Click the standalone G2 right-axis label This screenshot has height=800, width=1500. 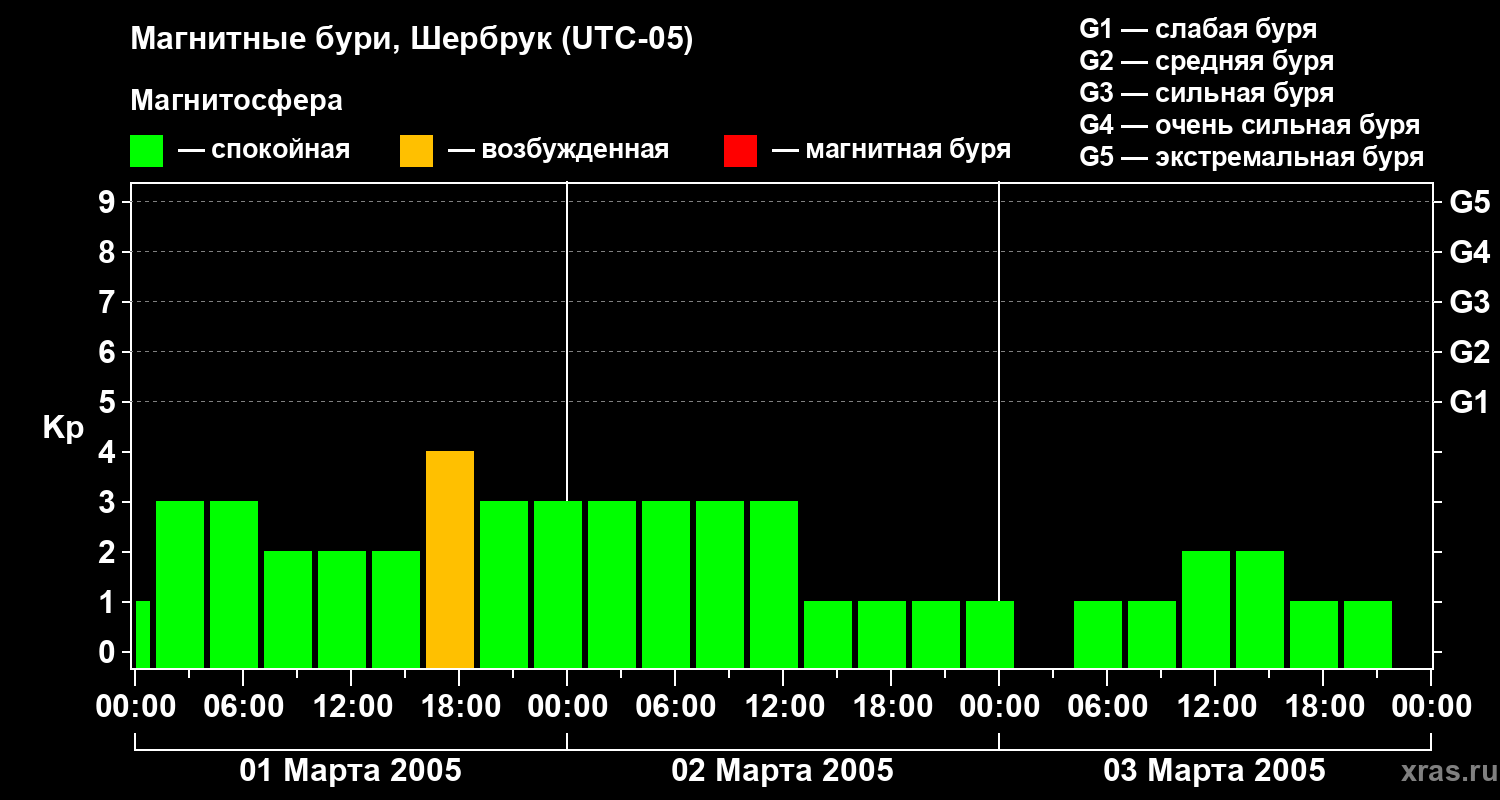(1469, 352)
